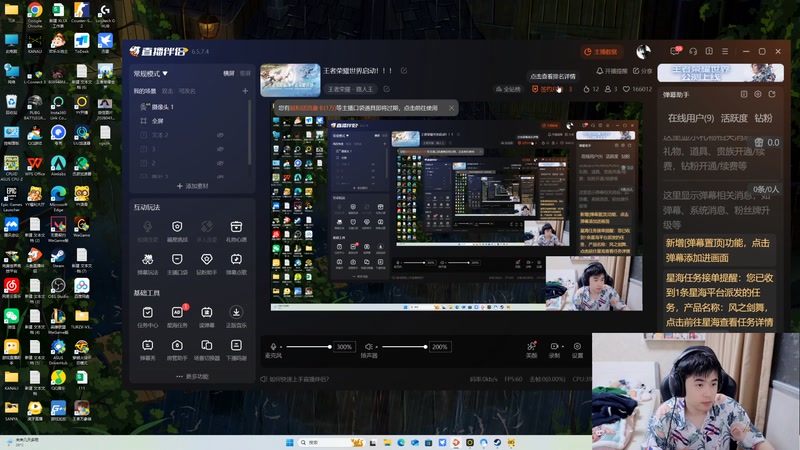800x450 pixels.
Task: Open speaker device dropdown arrow
Action: pyautogui.click(x=376, y=347)
